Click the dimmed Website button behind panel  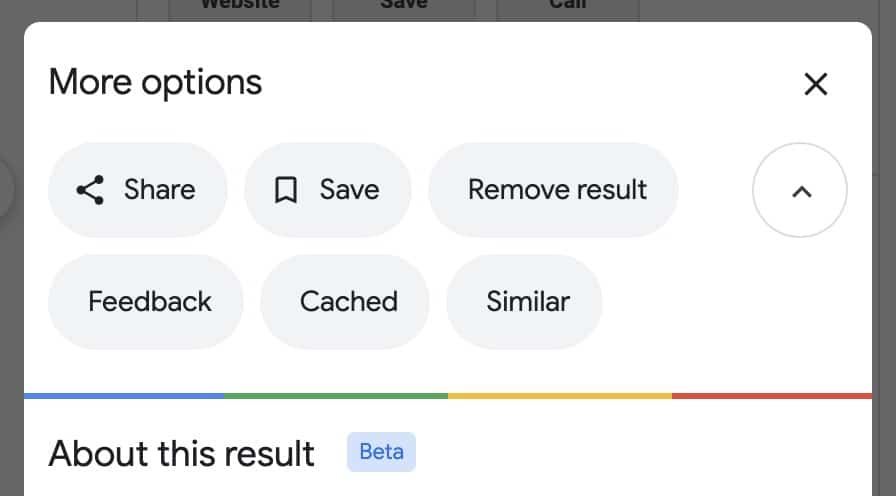(240, 9)
